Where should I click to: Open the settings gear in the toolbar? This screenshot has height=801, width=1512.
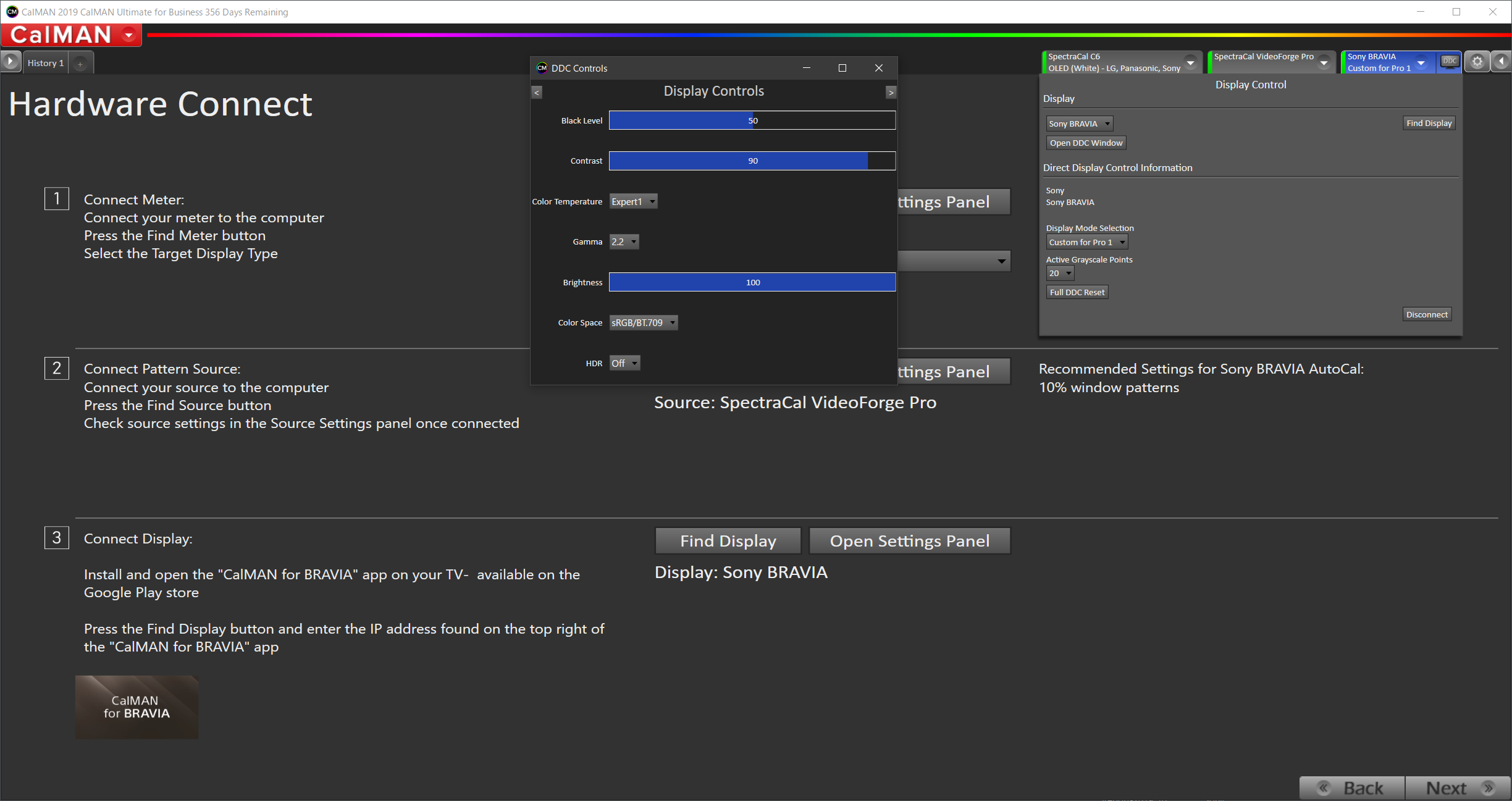(x=1477, y=62)
